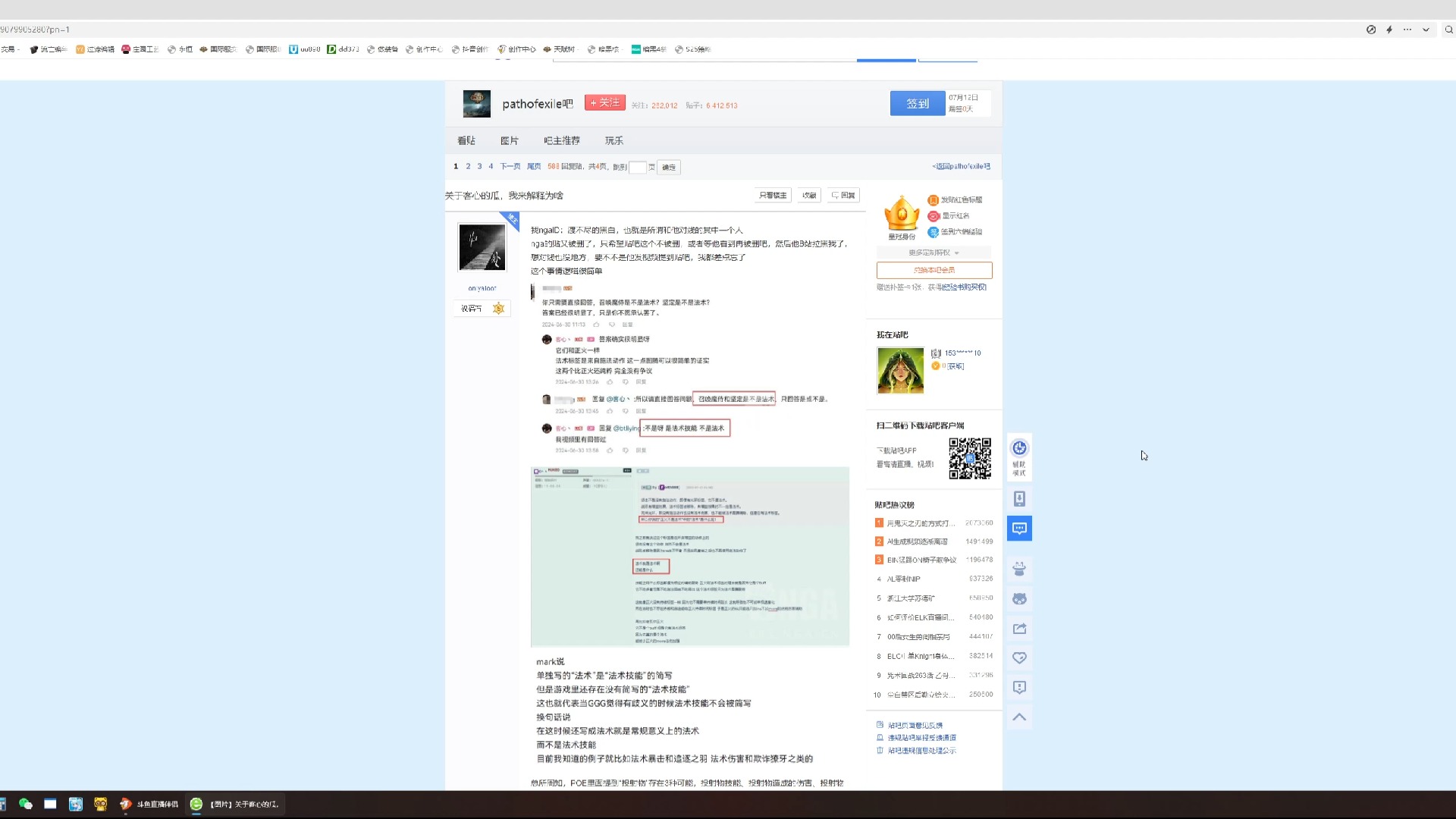Screen dimensions: 1456x819
Task: Open the three-dots browser menu
Action: [1407, 30]
